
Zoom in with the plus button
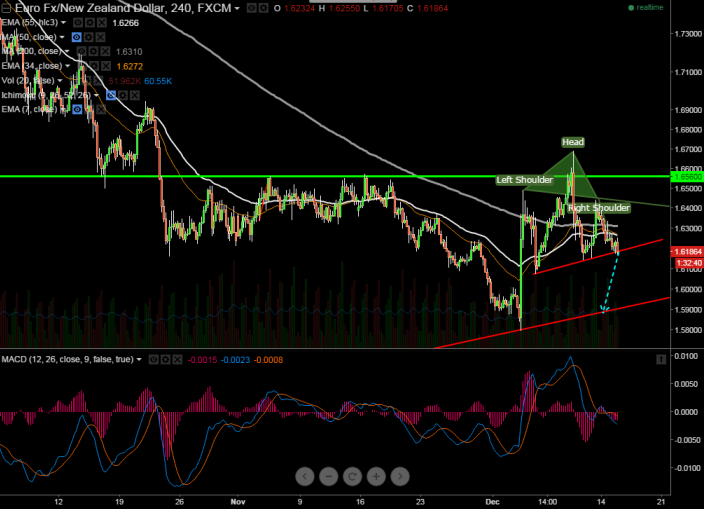376,476
